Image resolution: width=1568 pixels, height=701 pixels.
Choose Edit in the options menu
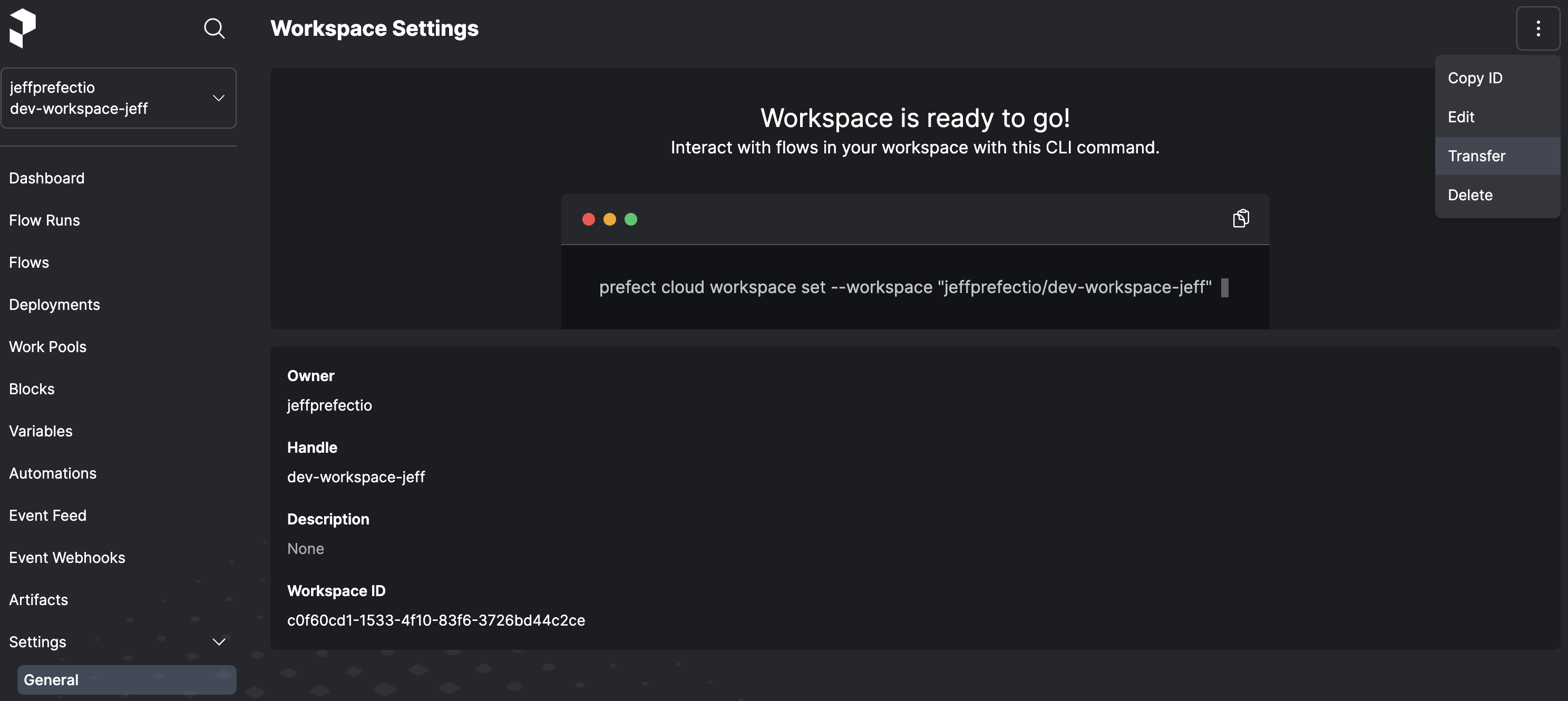[x=1497, y=117]
